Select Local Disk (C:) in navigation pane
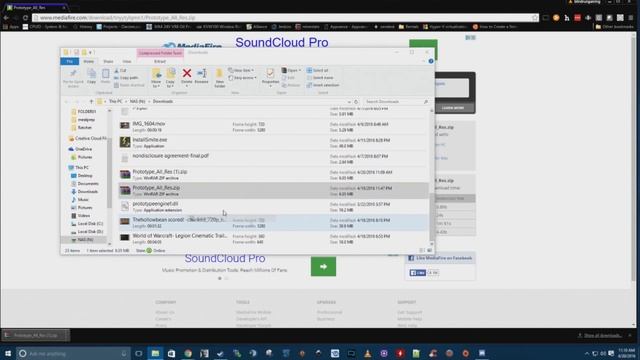Viewport: 640px width, 360px height. coord(90,224)
